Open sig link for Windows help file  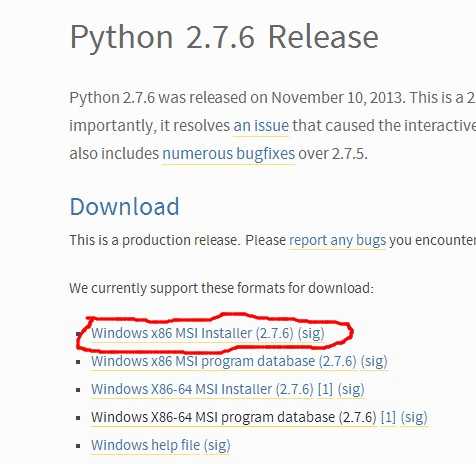pyautogui.click(x=217, y=445)
